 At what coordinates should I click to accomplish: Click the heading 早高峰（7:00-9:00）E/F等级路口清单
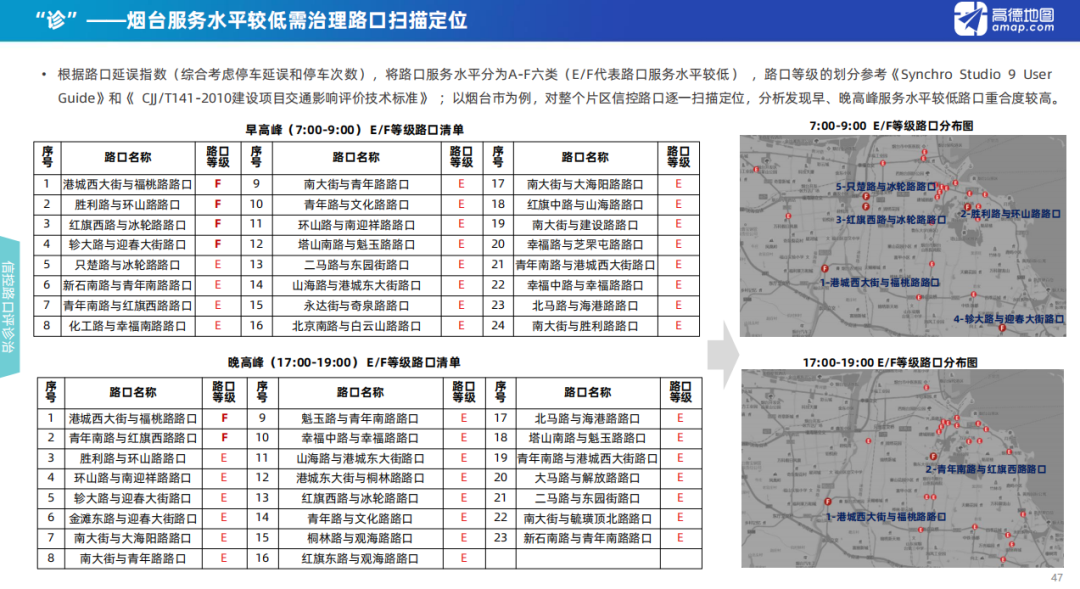[355, 130]
